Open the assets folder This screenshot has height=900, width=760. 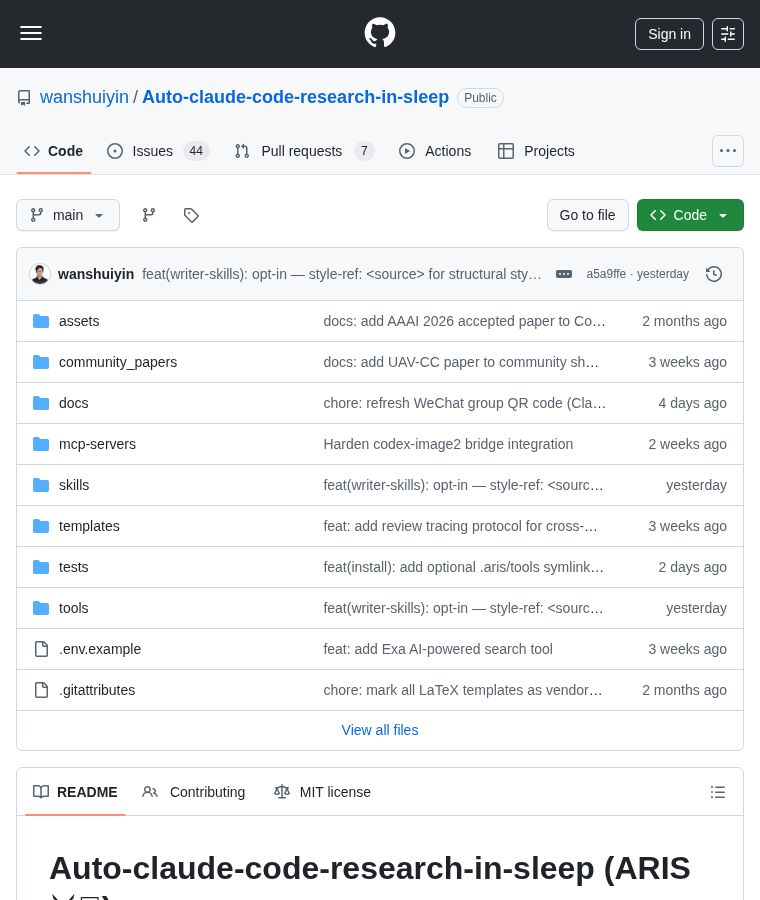click(79, 321)
